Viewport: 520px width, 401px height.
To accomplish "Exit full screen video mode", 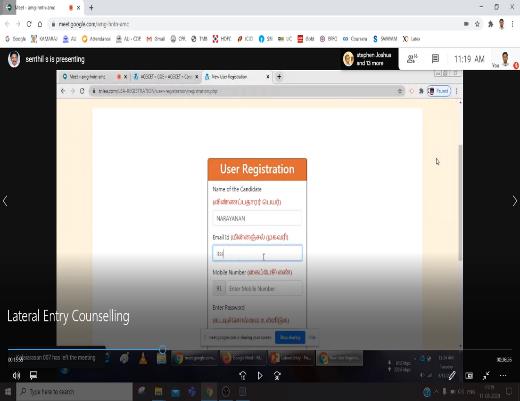I will click(x=486, y=376).
